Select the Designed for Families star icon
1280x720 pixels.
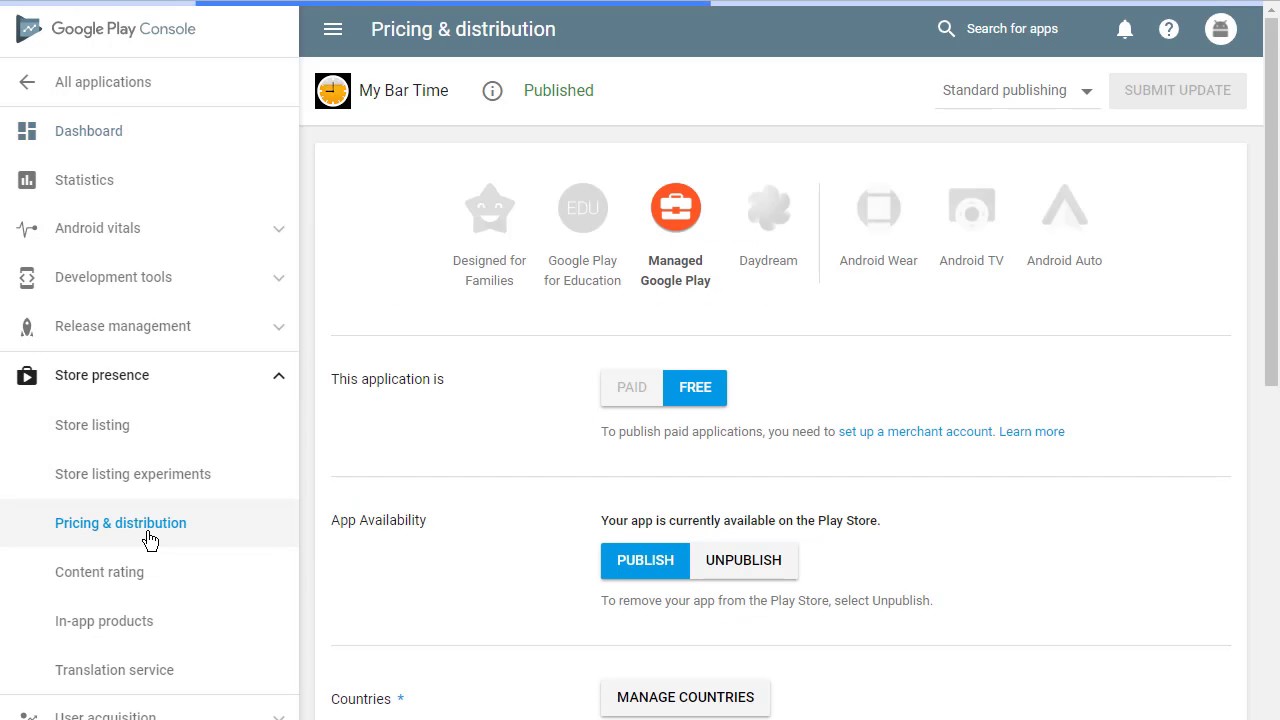(489, 208)
